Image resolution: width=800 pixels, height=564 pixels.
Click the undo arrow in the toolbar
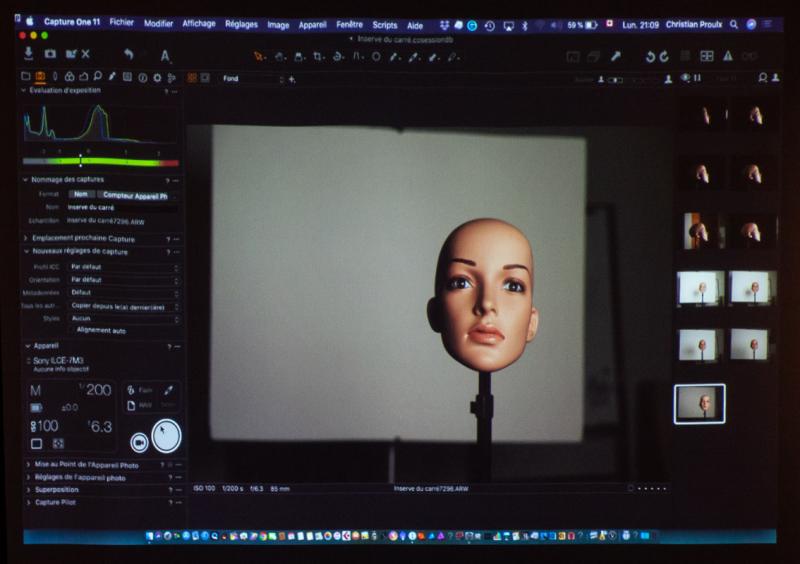(129, 55)
